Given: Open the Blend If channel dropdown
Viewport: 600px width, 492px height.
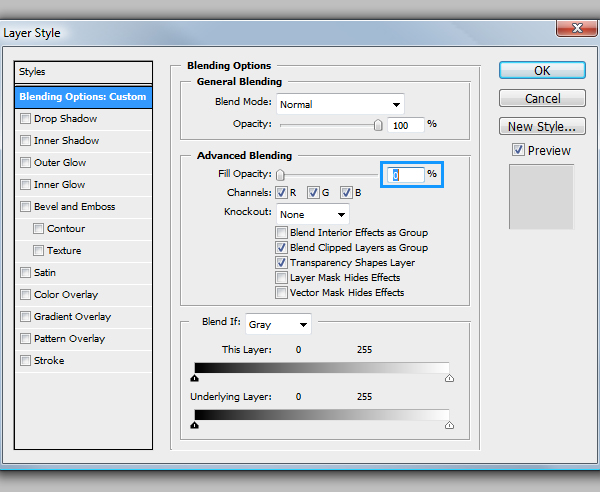Looking at the screenshot, I should 278,324.
